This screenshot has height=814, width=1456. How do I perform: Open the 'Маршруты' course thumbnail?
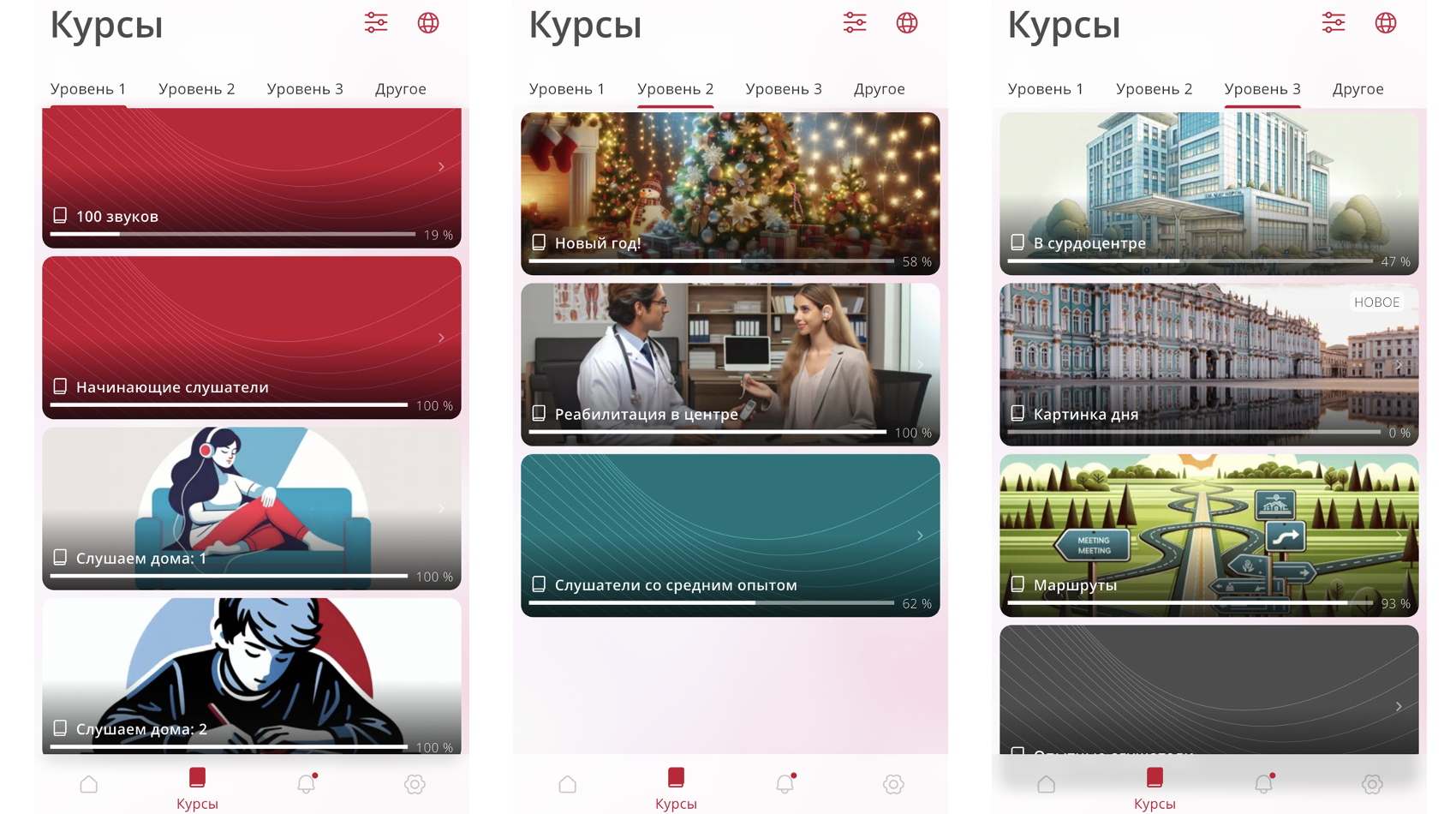click(1208, 523)
